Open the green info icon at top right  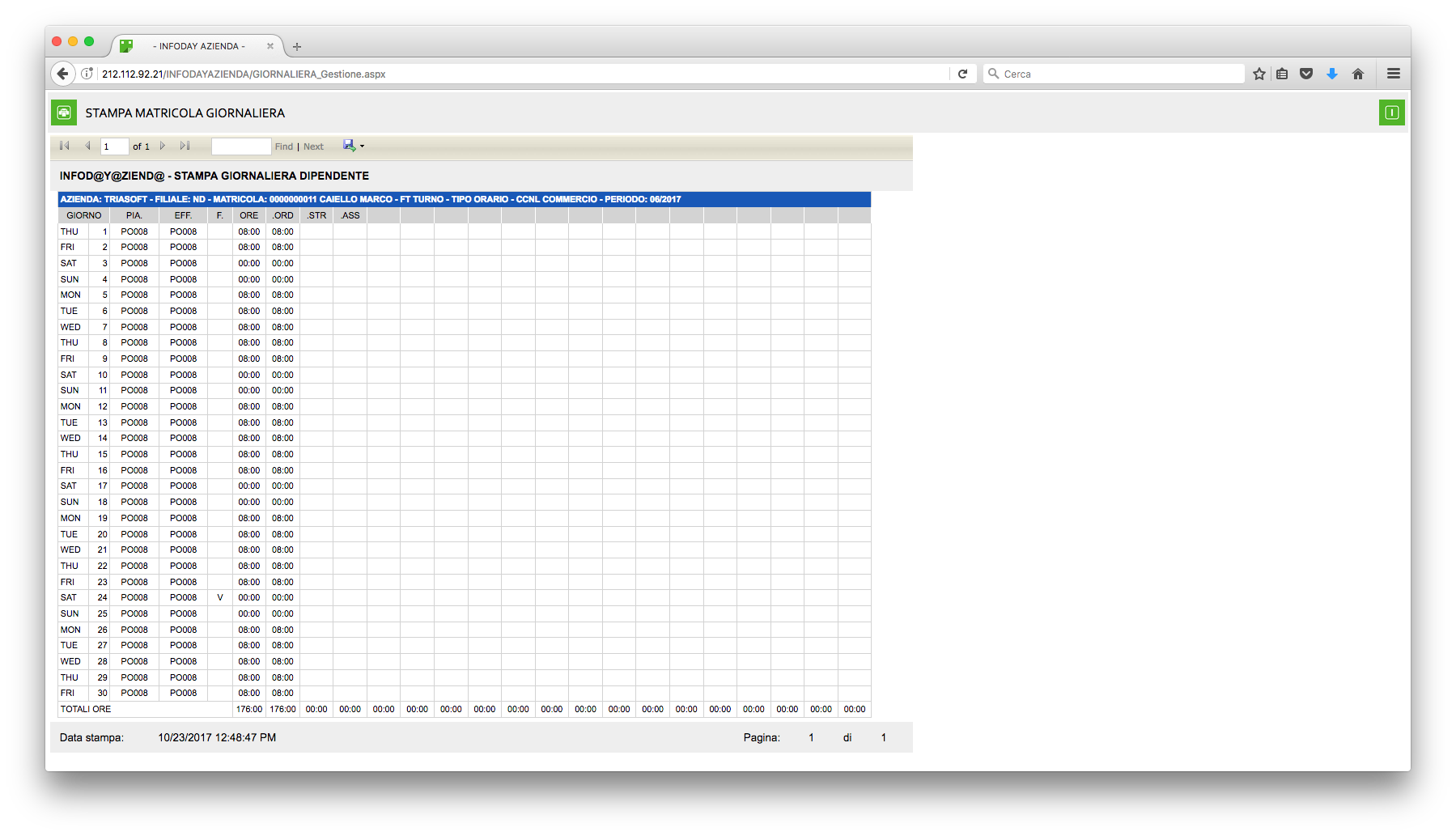point(1391,112)
